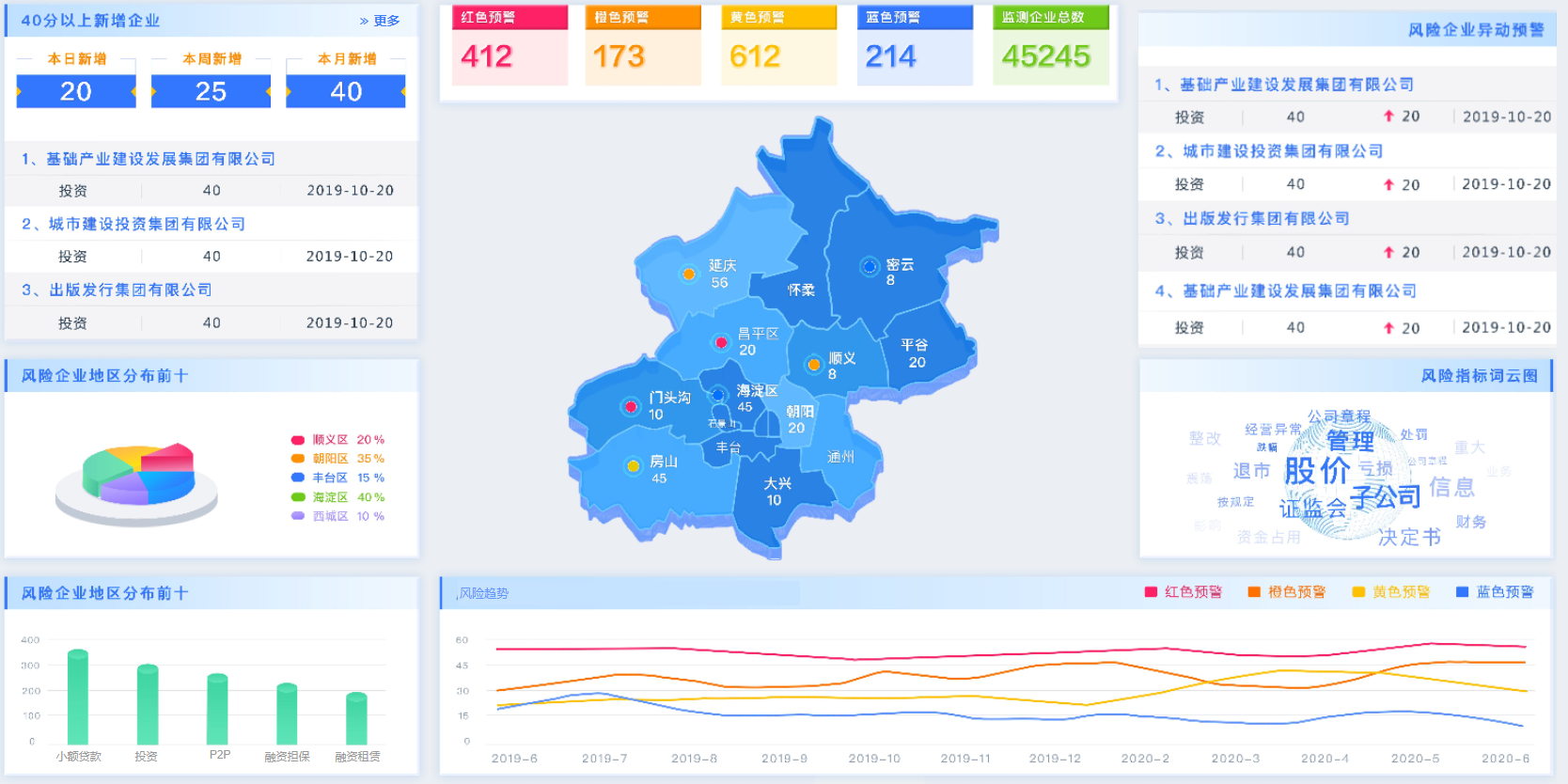1568x784 pixels.
Task: Toggle 朝阳区 35% pie legend item
Action: [x=337, y=459]
